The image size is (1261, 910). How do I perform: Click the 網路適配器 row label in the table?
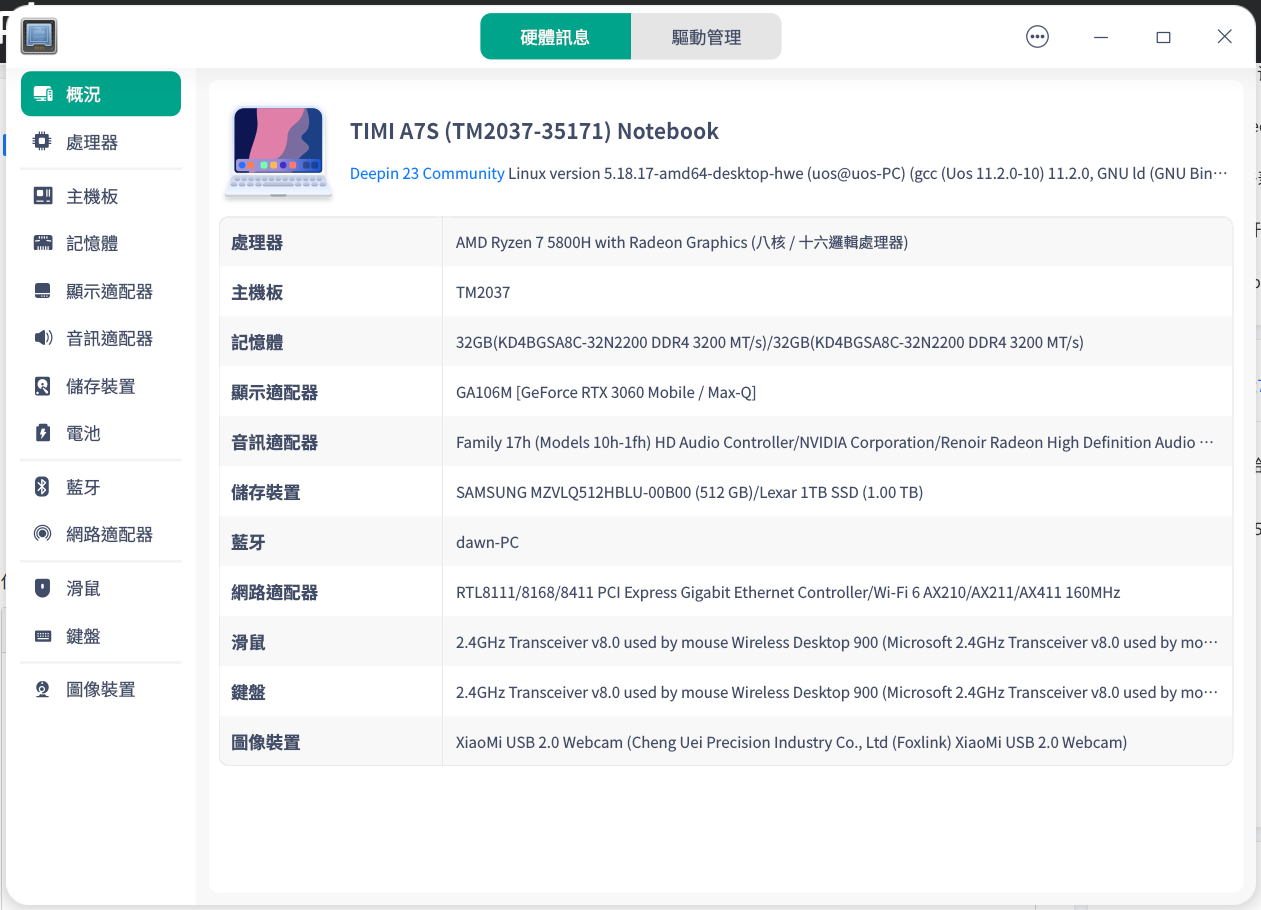pos(274,592)
